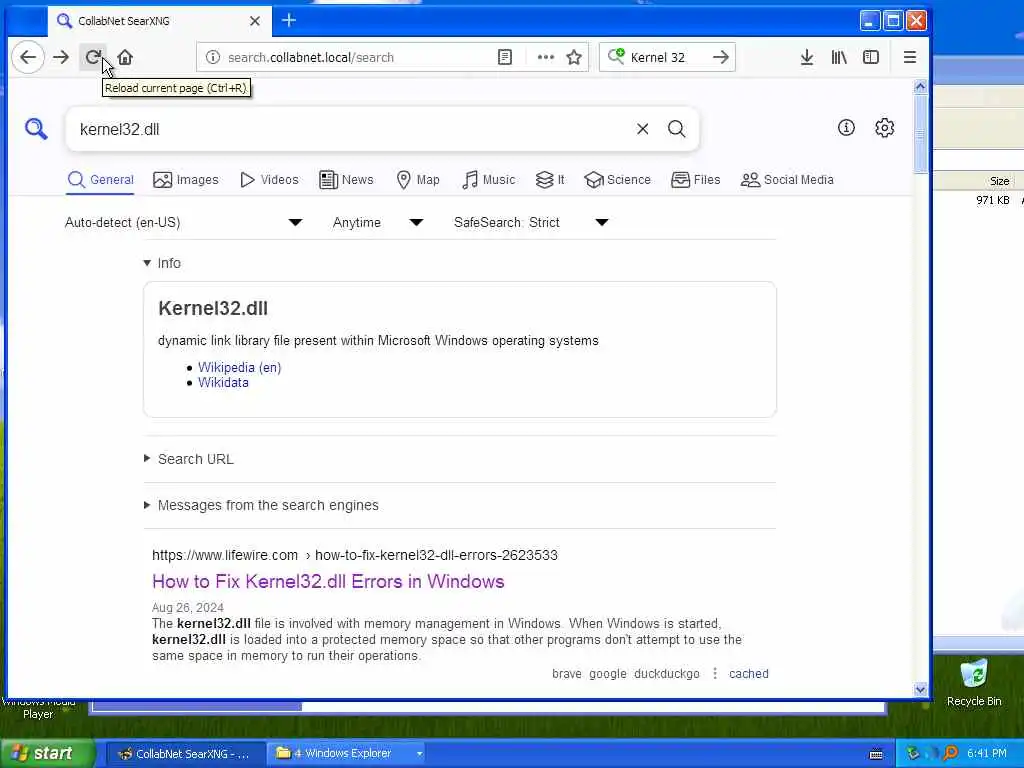
Task: Open SearXNG preferences gear
Action: tap(884, 127)
